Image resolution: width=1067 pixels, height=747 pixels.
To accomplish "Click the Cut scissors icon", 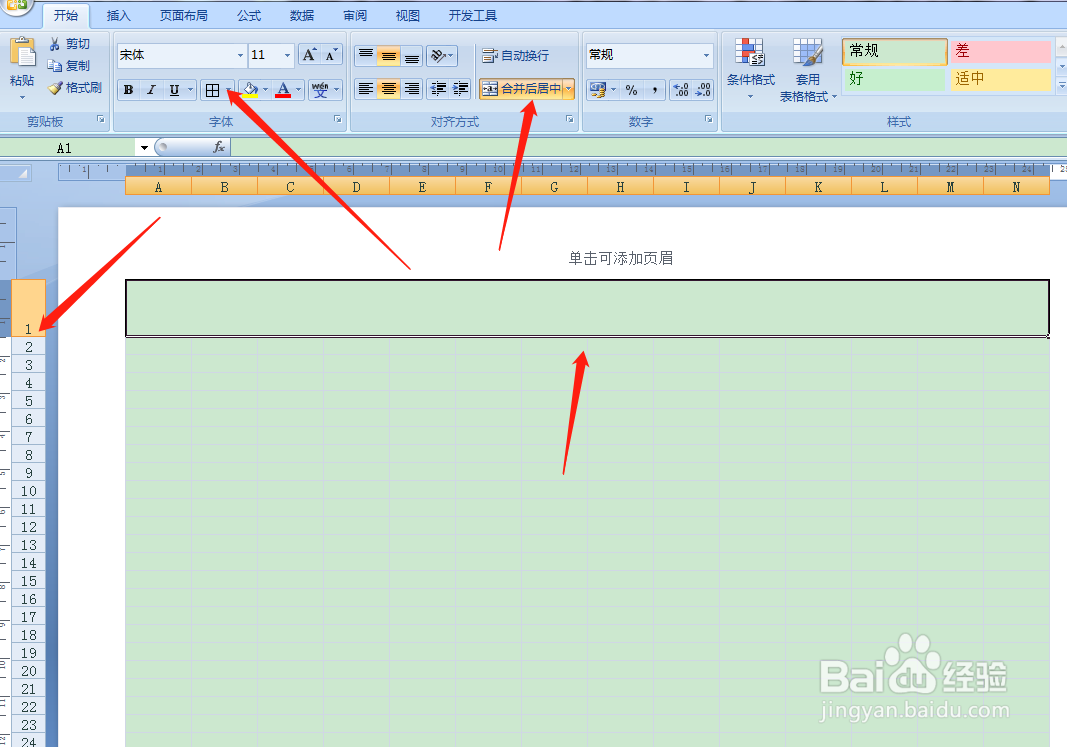I will (x=55, y=44).
